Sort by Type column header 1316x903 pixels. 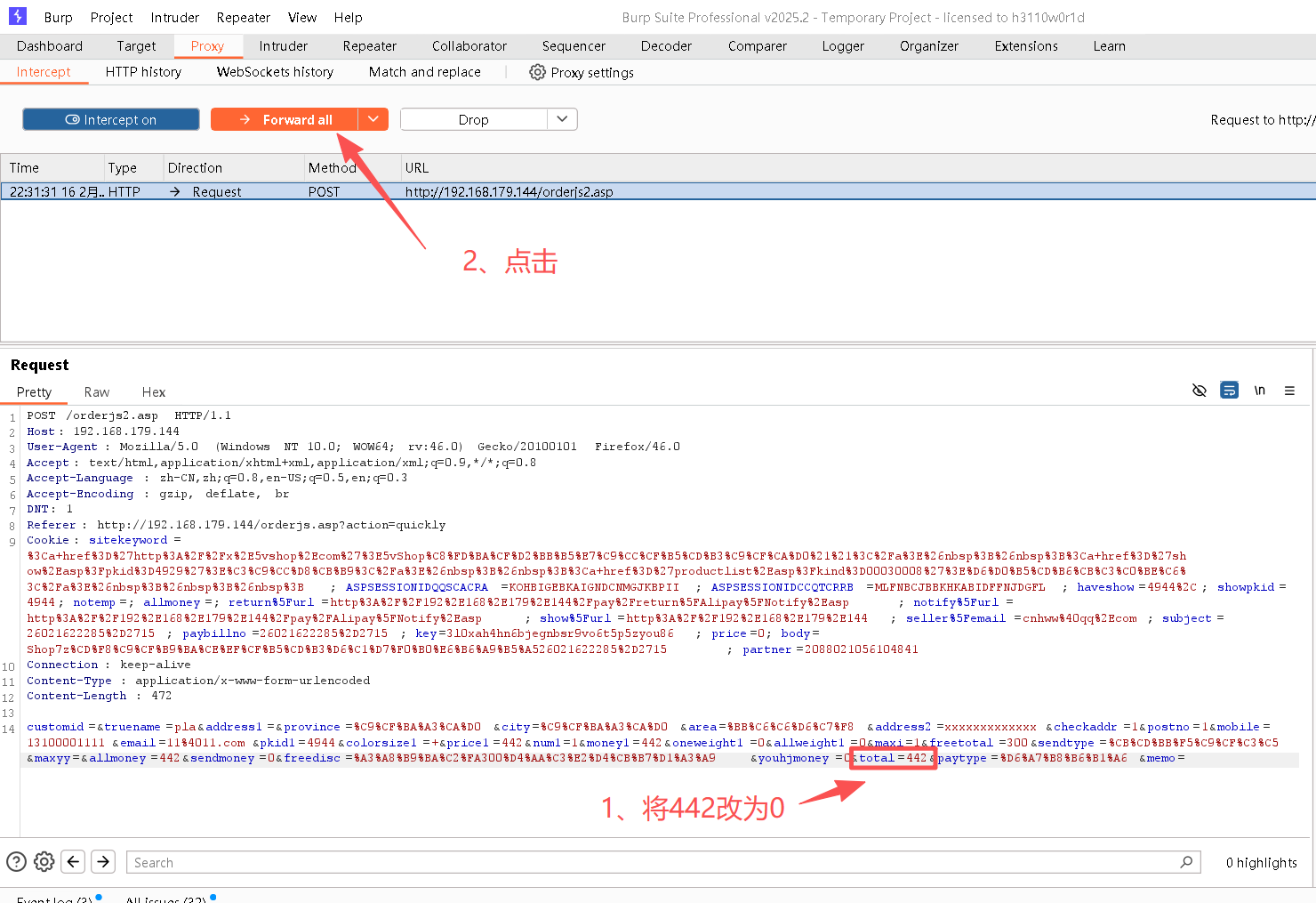click(x=133, y=167)
